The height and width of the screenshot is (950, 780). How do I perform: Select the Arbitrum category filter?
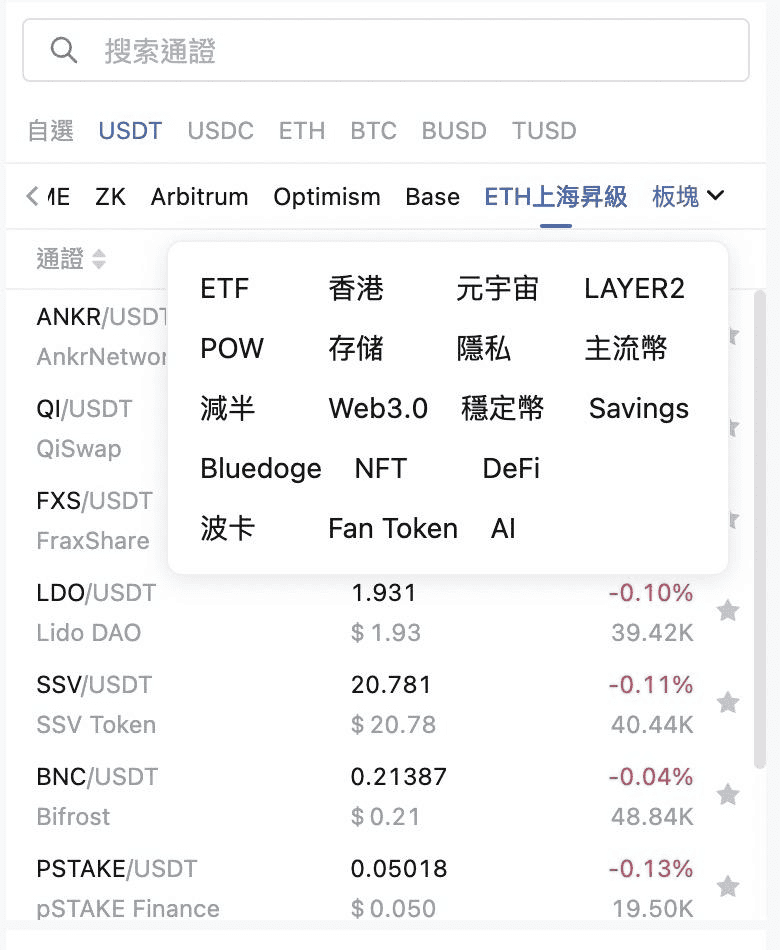199,196
